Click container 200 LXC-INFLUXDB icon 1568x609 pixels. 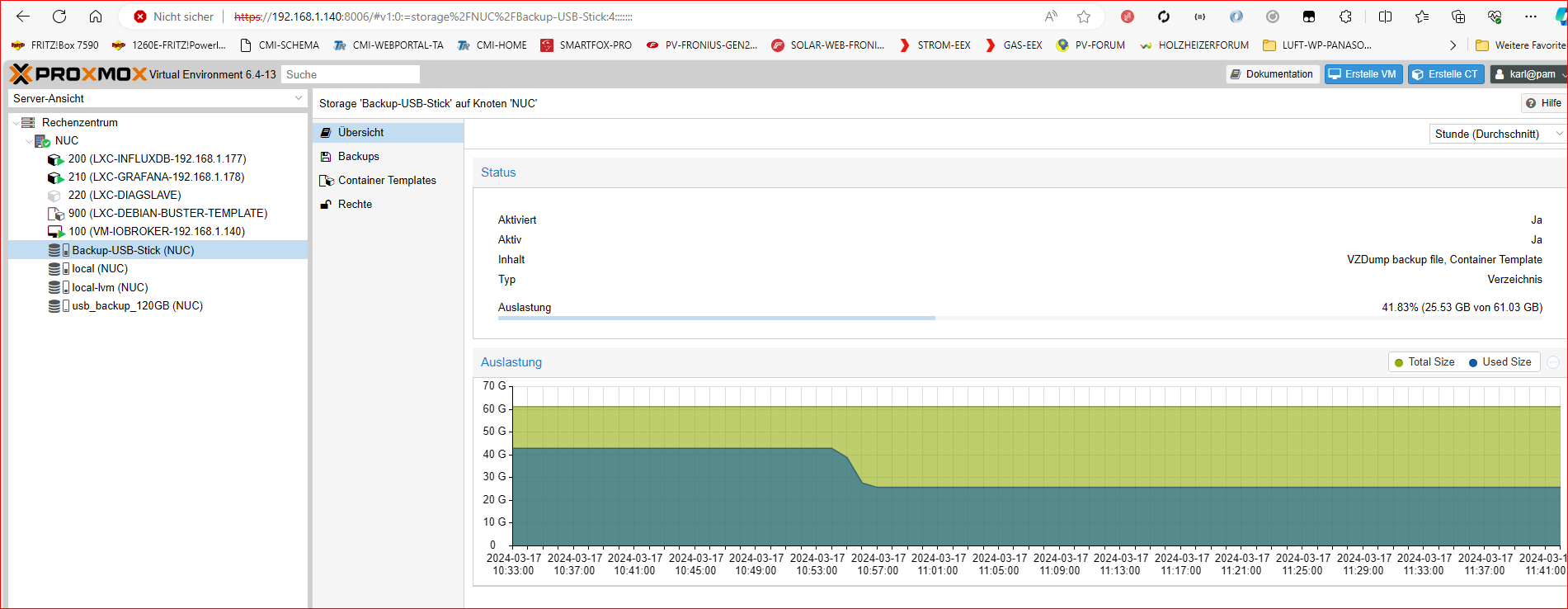pyautogui.click(x=55, y=159)
